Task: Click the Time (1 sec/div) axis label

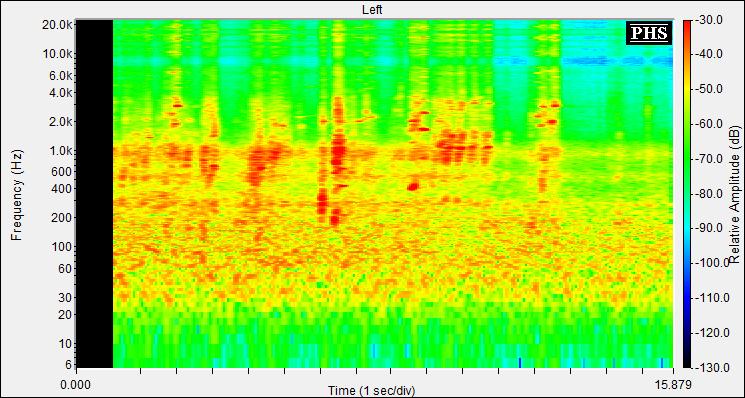Action: pyautogui.click(x=372, y=391)
